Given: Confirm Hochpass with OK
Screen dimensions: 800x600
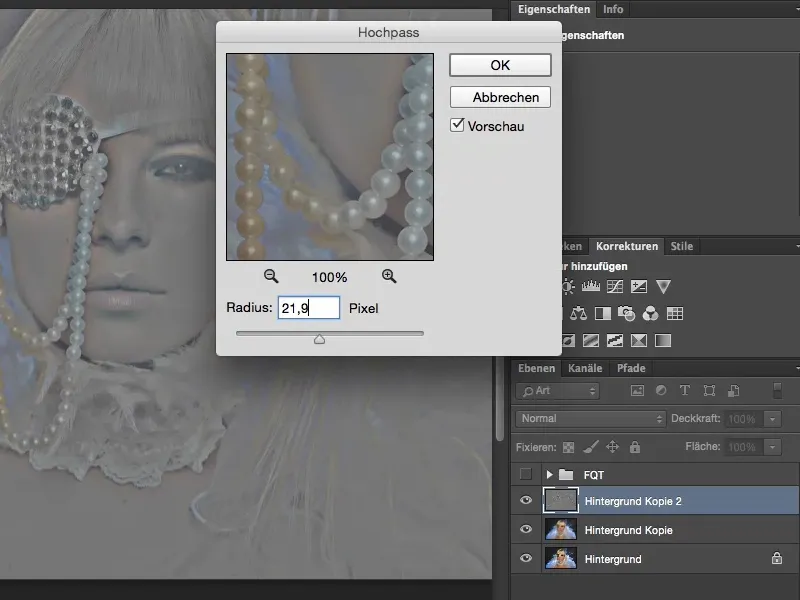Looking at the screenshot, I should [500, 65].
